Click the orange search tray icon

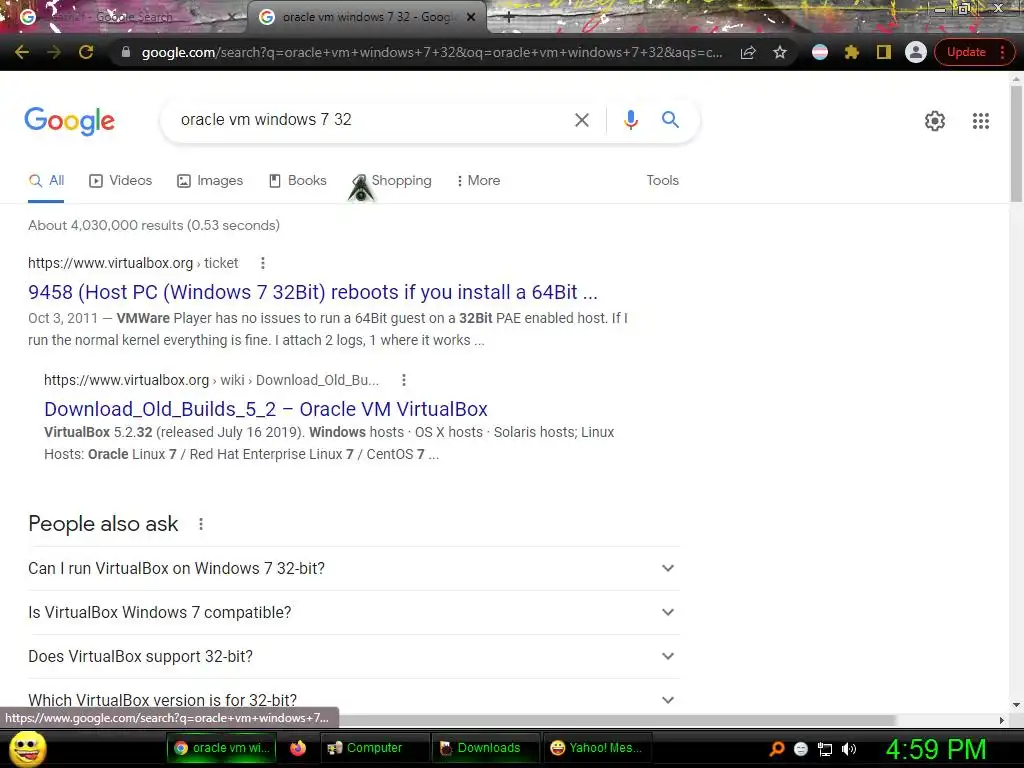777,749
